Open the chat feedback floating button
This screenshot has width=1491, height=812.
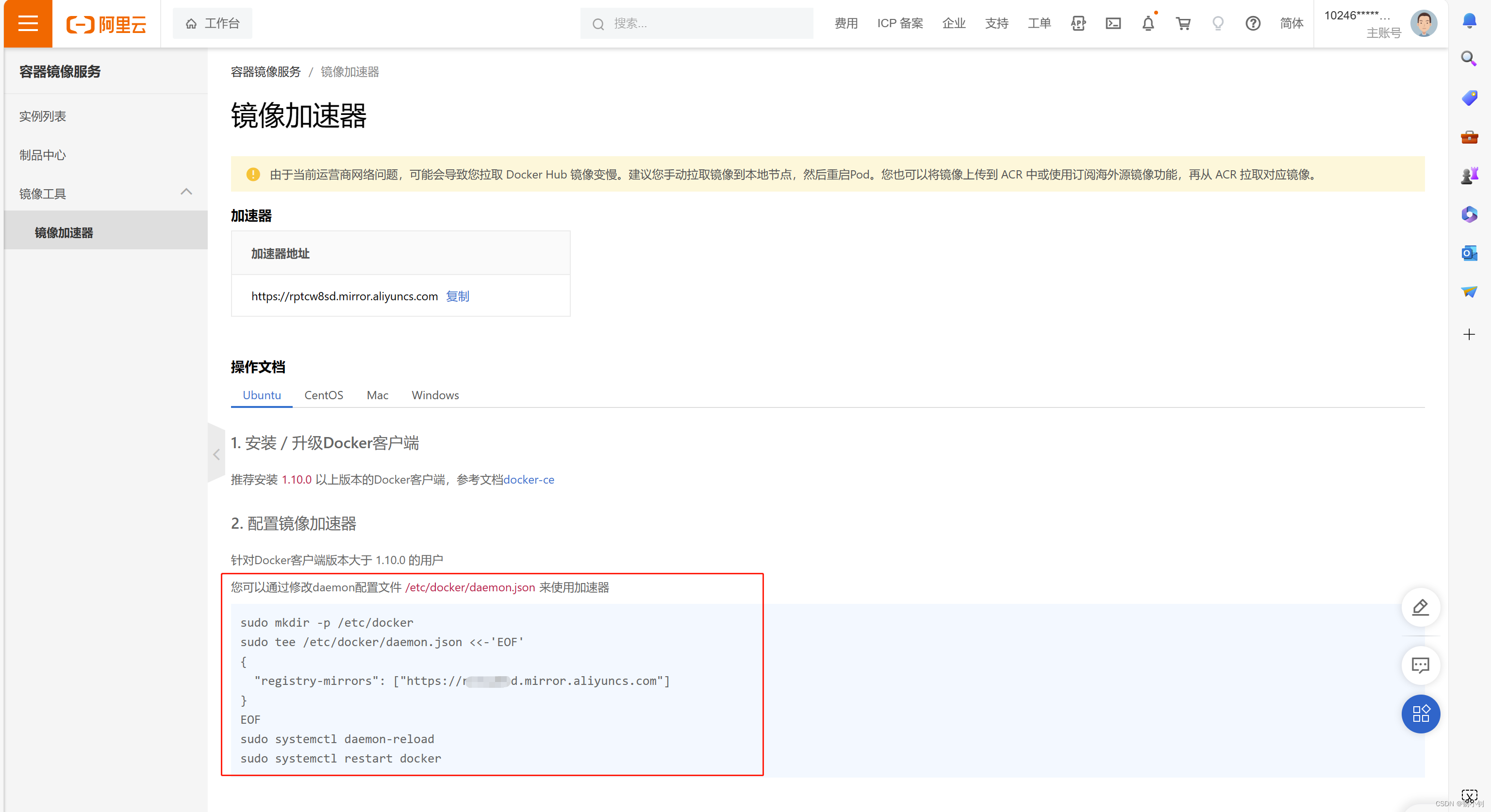1421,665
